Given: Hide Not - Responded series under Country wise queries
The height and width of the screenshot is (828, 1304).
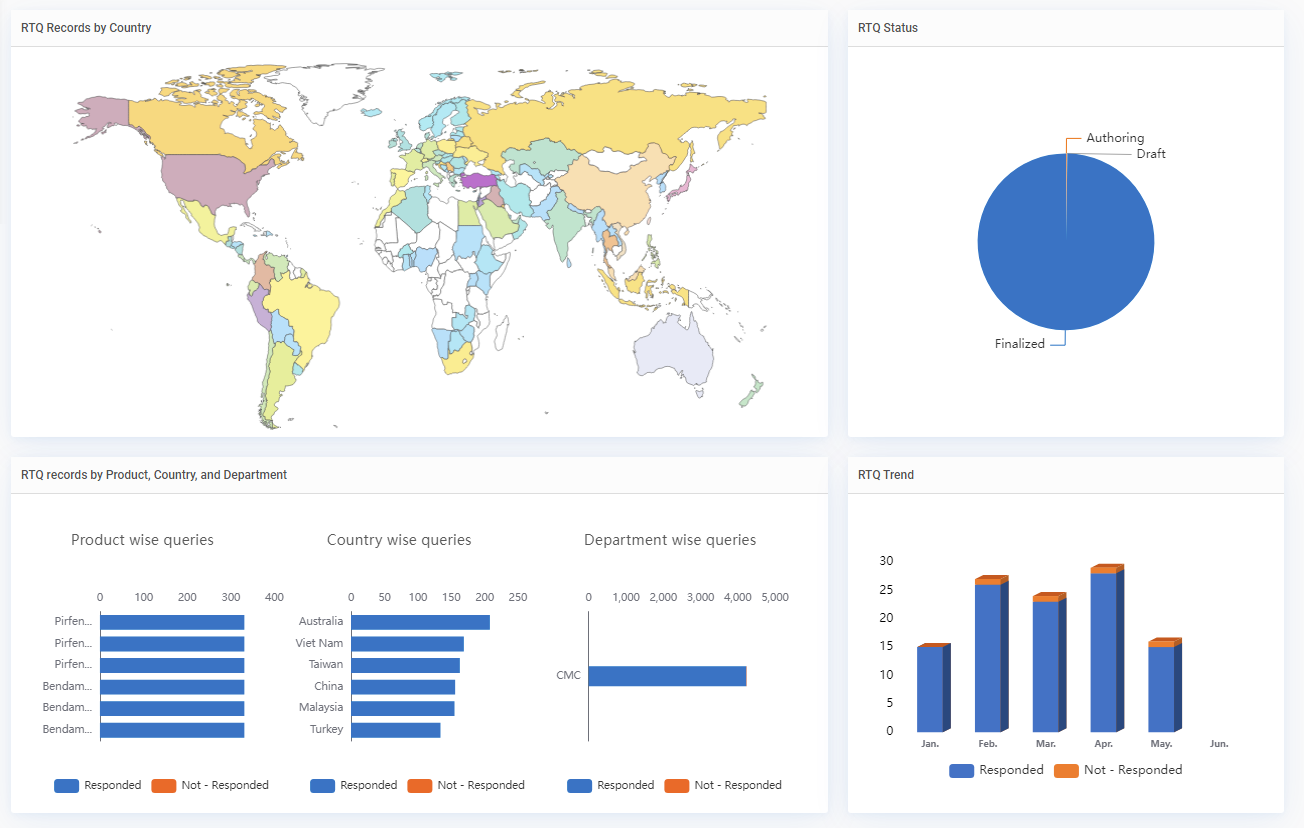Looking at the screenshot, I should [467, 785].
